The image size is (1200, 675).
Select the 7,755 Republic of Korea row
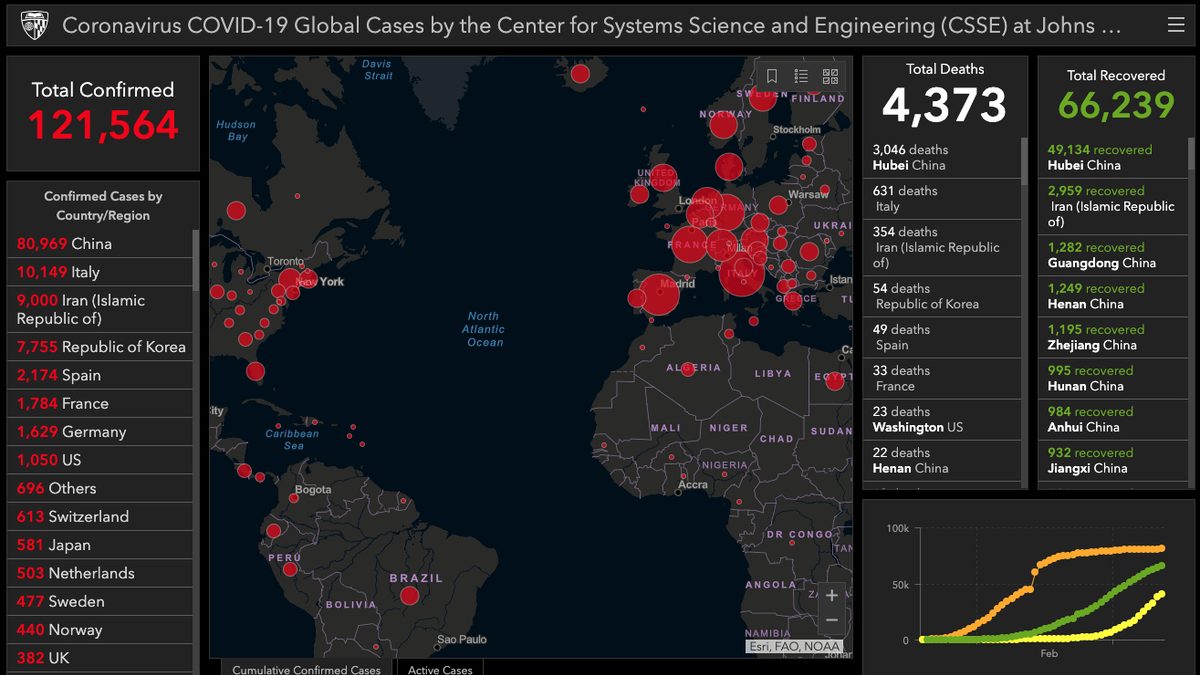(100, 347)
